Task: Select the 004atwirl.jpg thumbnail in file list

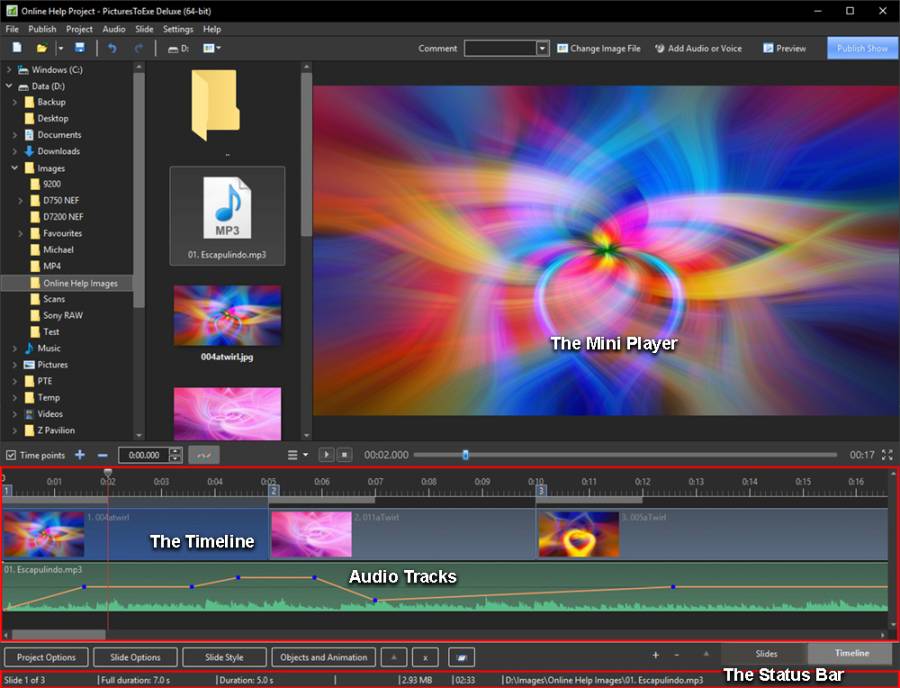Action: [x=227, y=316]
